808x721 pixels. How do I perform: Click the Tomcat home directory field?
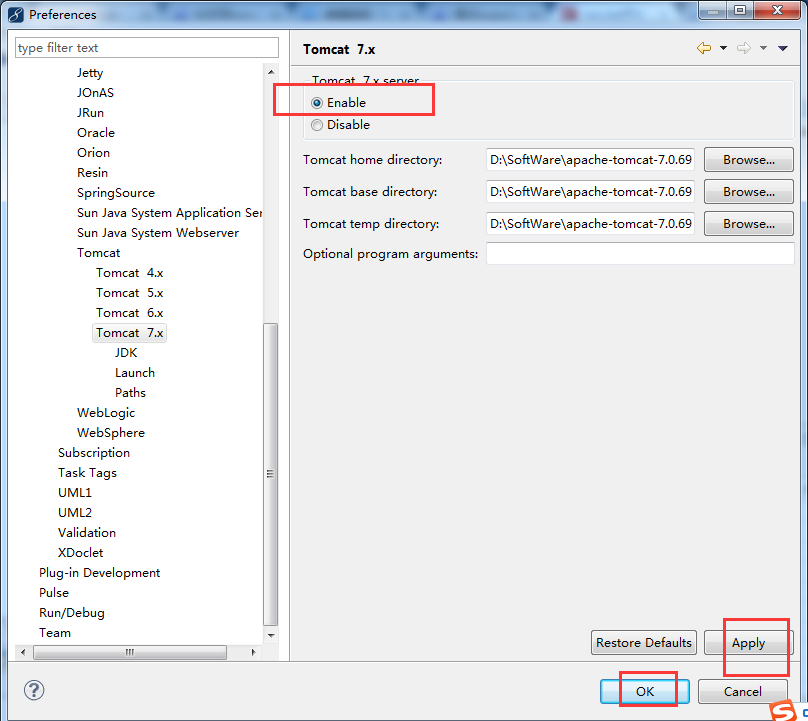(590, 160)
